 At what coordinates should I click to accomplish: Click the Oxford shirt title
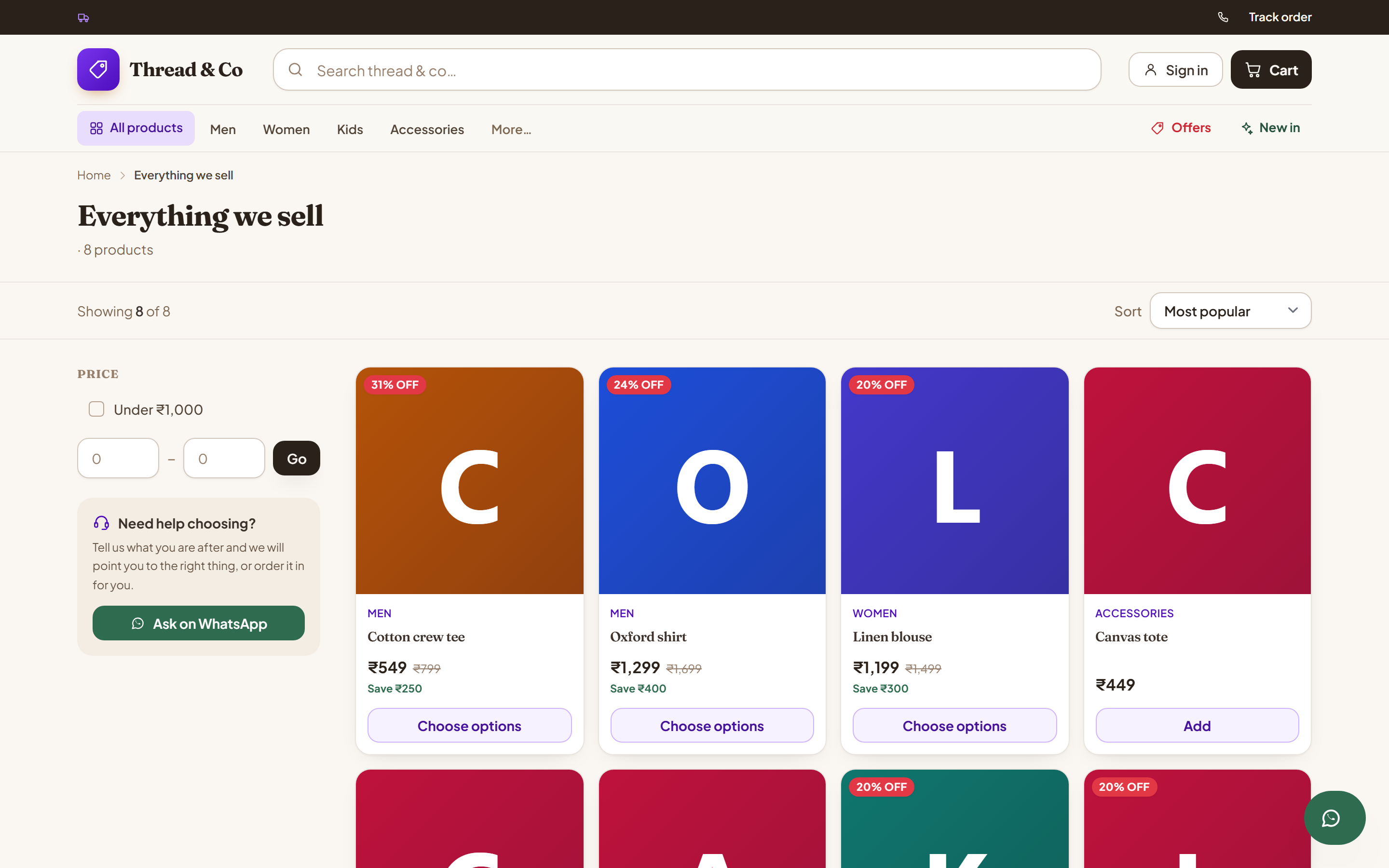pos(648,637)
